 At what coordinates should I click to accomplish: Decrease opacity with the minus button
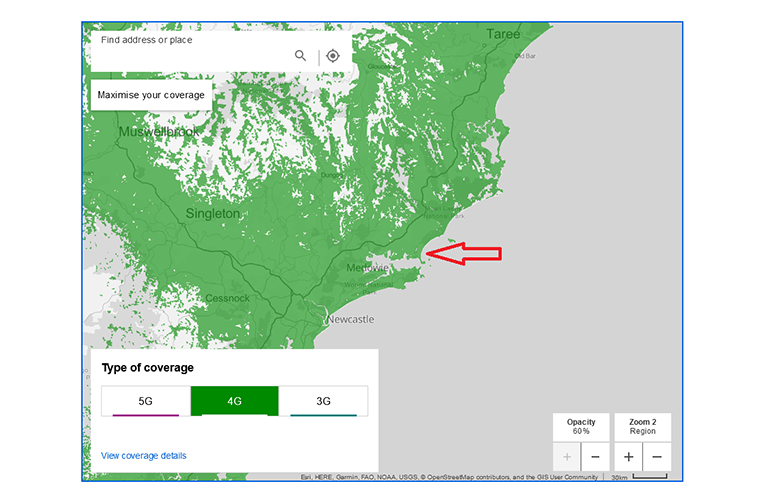(x=595, y=457)
